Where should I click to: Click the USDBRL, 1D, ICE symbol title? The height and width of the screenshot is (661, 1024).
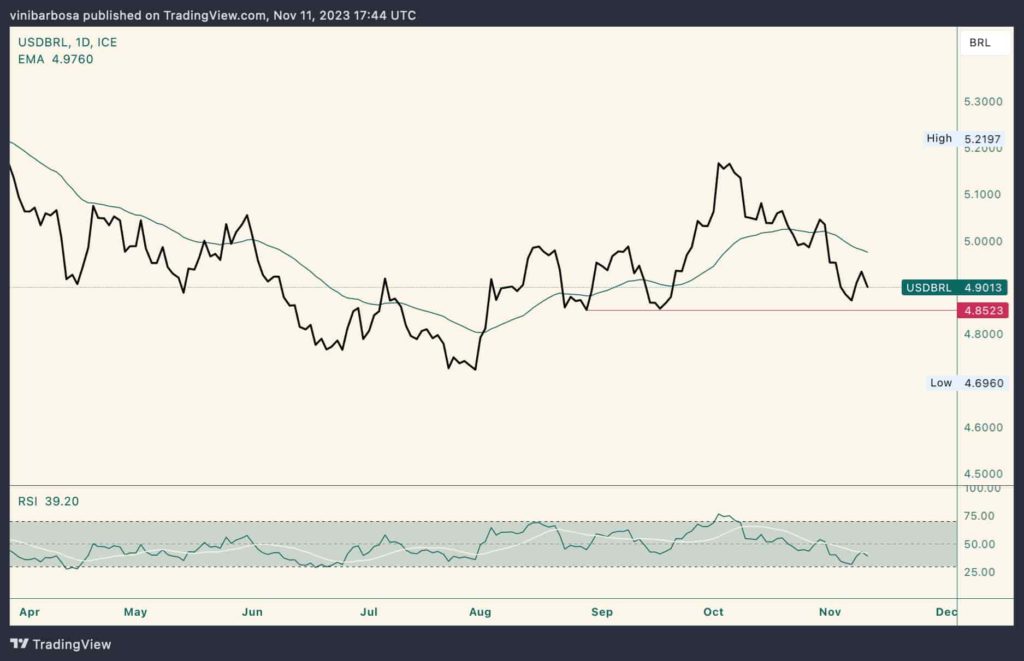point(66,42)
